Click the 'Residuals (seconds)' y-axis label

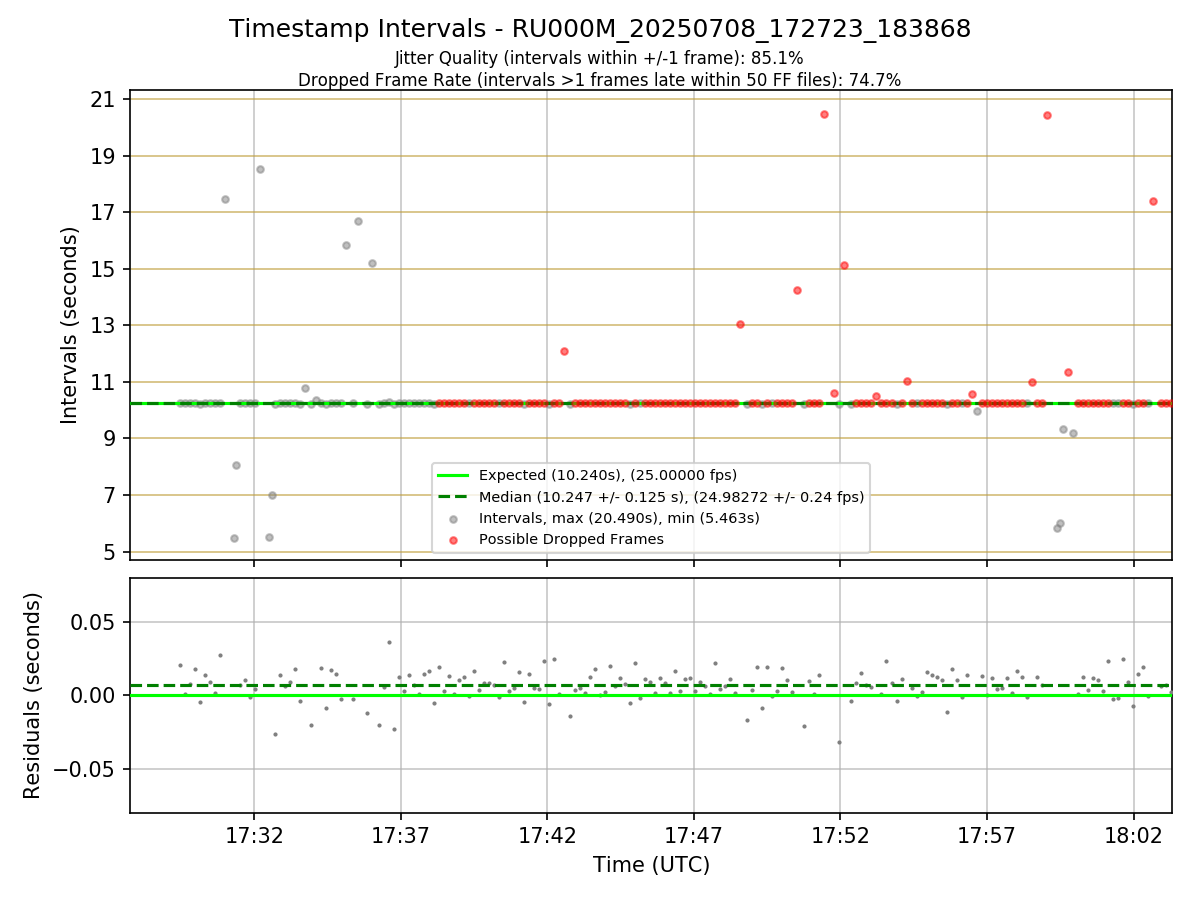pos(33,695)
